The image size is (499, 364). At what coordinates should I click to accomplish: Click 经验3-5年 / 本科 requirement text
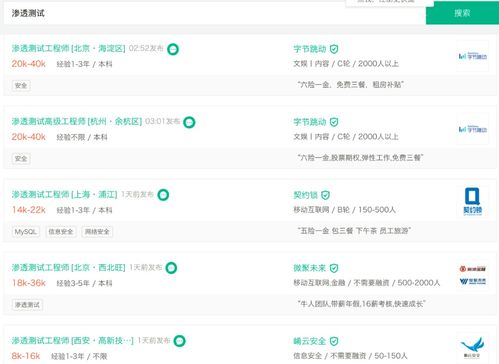click(x=84, y=283)
